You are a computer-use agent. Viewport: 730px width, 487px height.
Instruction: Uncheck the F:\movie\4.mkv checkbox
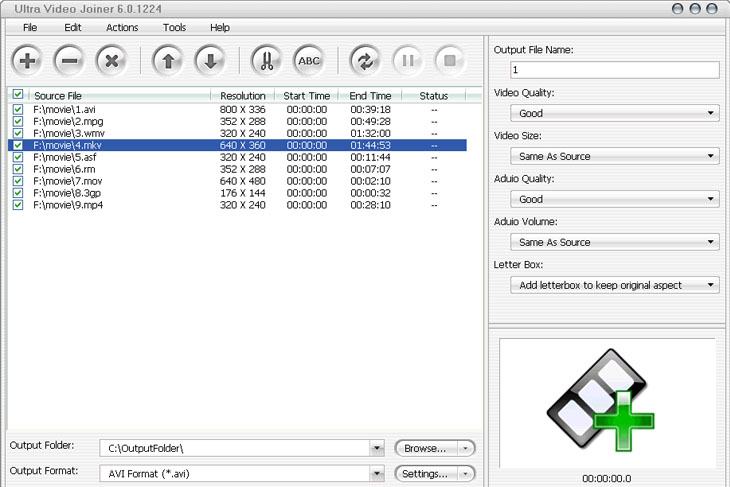(18, 145)
